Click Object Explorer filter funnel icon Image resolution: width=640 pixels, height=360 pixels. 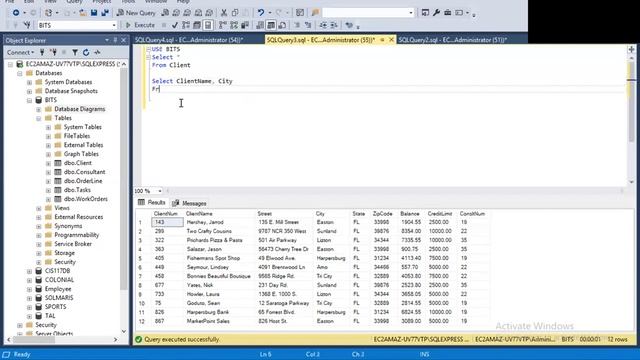coord(75,52)
